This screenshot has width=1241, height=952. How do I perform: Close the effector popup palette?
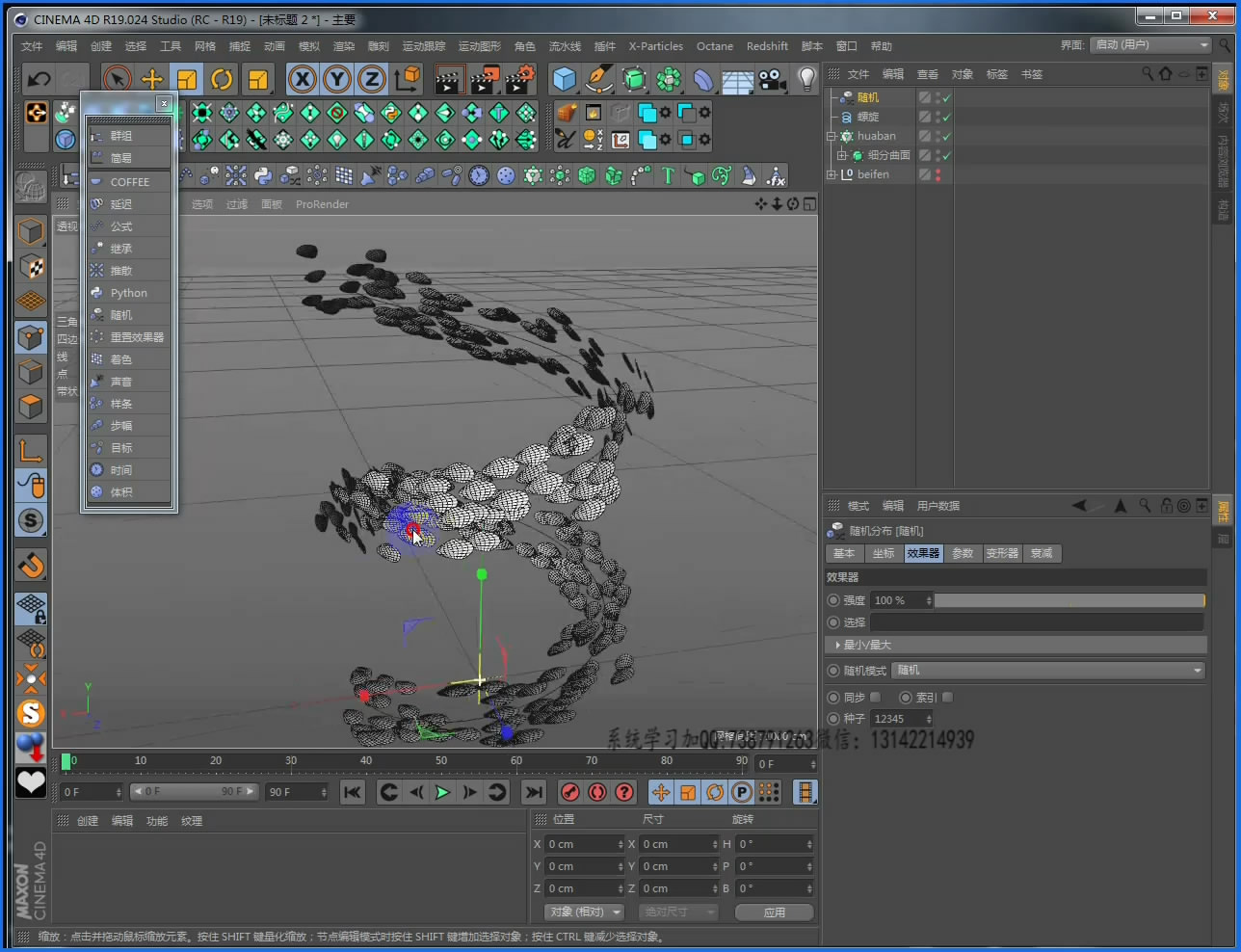(164, 103)
